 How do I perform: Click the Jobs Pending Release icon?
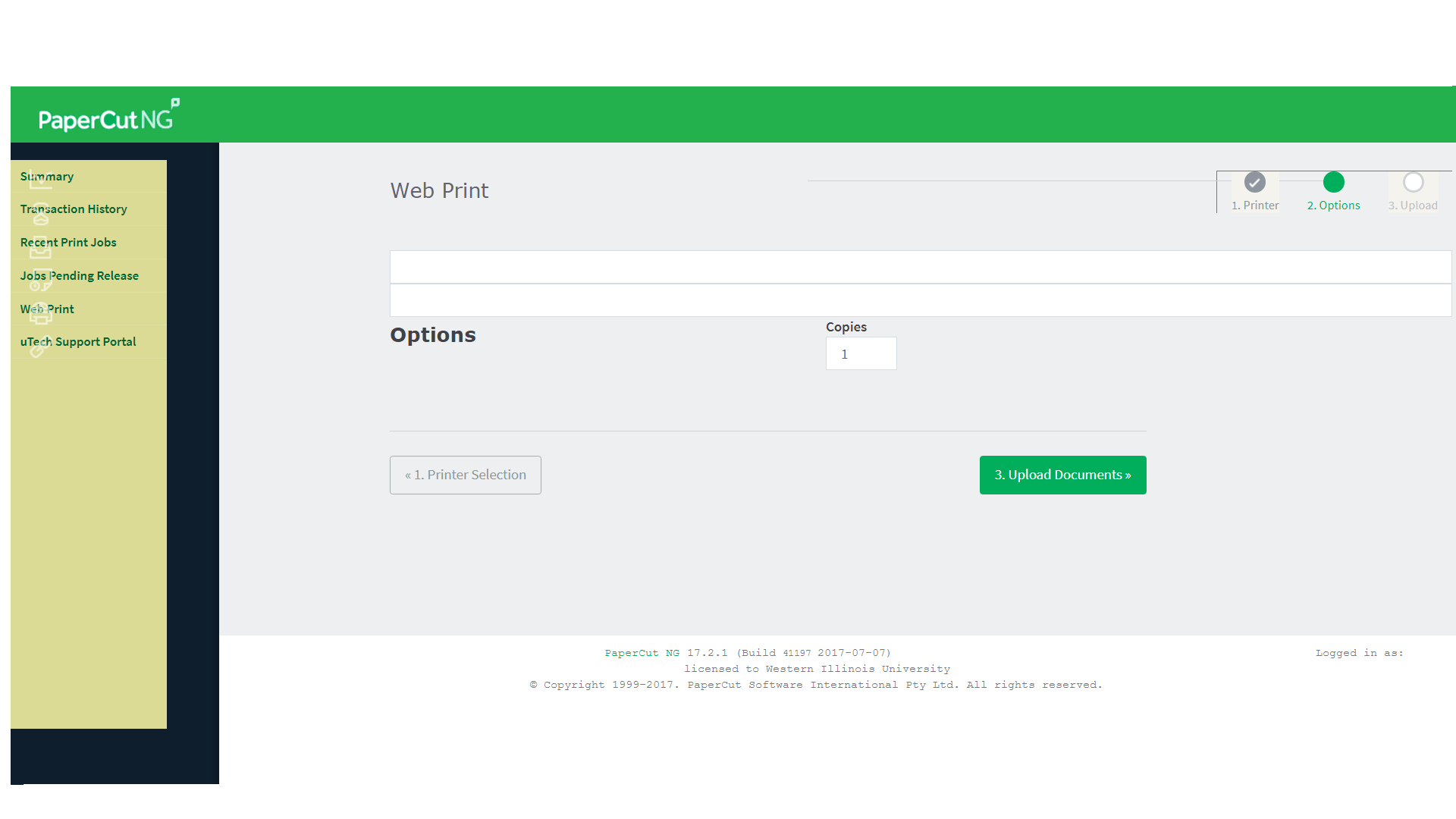tap(40, 281)
